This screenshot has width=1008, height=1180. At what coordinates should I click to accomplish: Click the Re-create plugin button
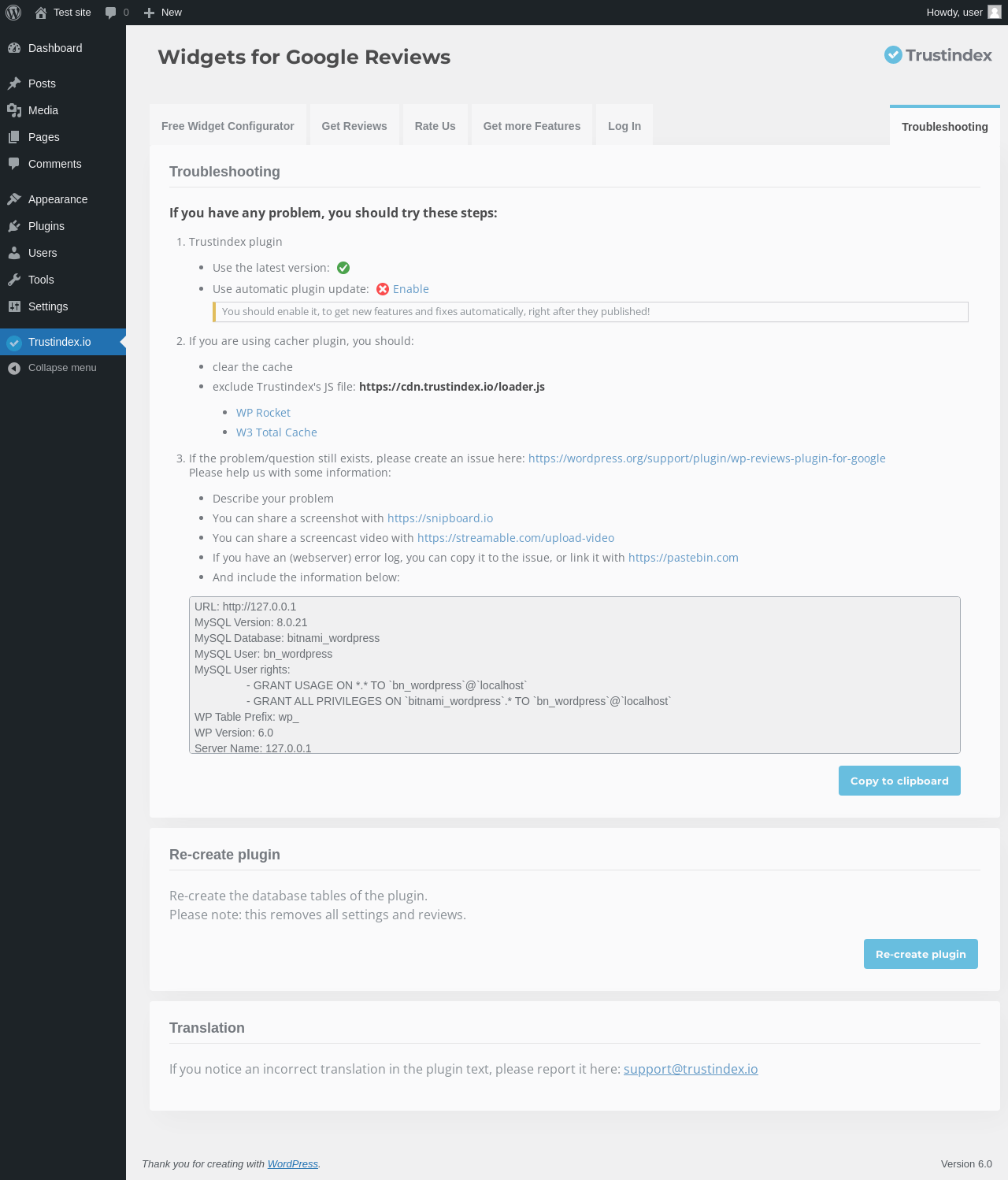pos(921,954)
